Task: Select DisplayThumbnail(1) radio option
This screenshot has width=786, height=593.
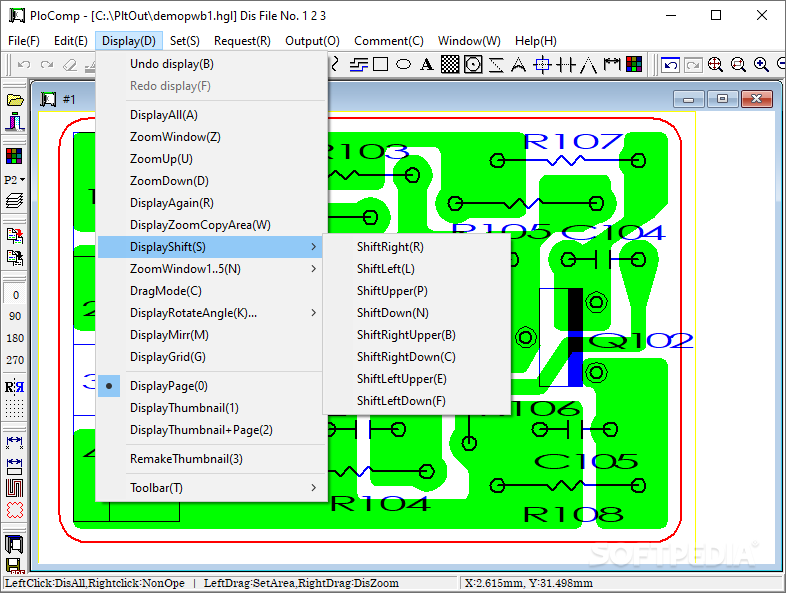Action: (x=212, y=408)
